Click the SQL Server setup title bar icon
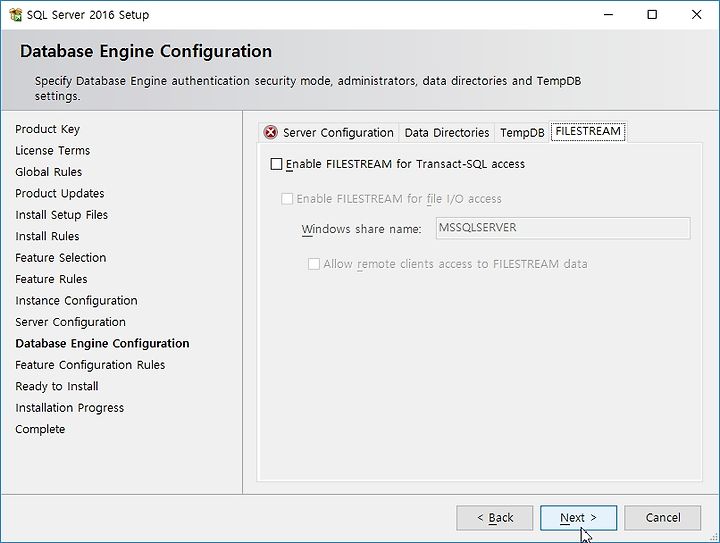720x543 pixels. click(16, 15)
